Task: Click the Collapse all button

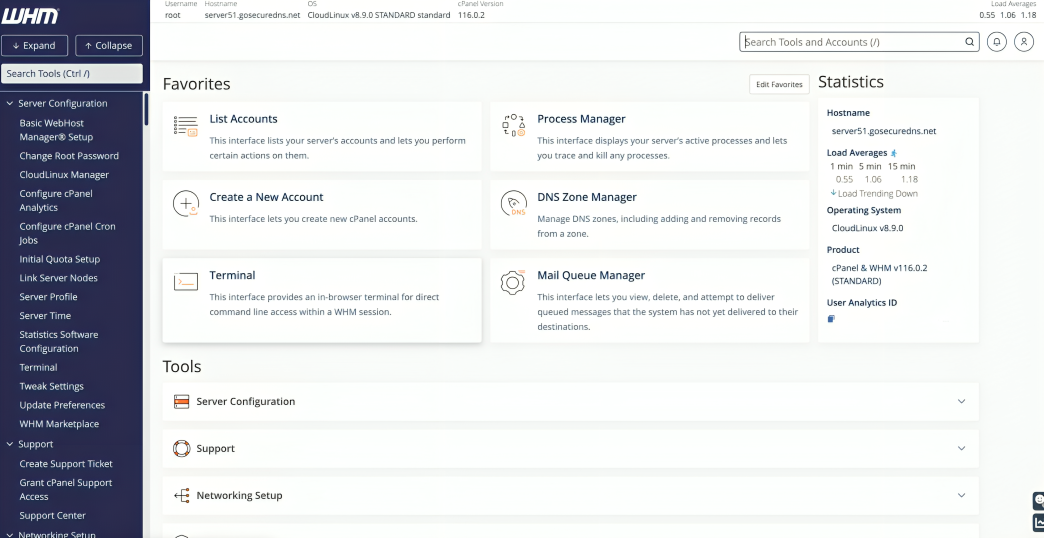Action: 109,45
